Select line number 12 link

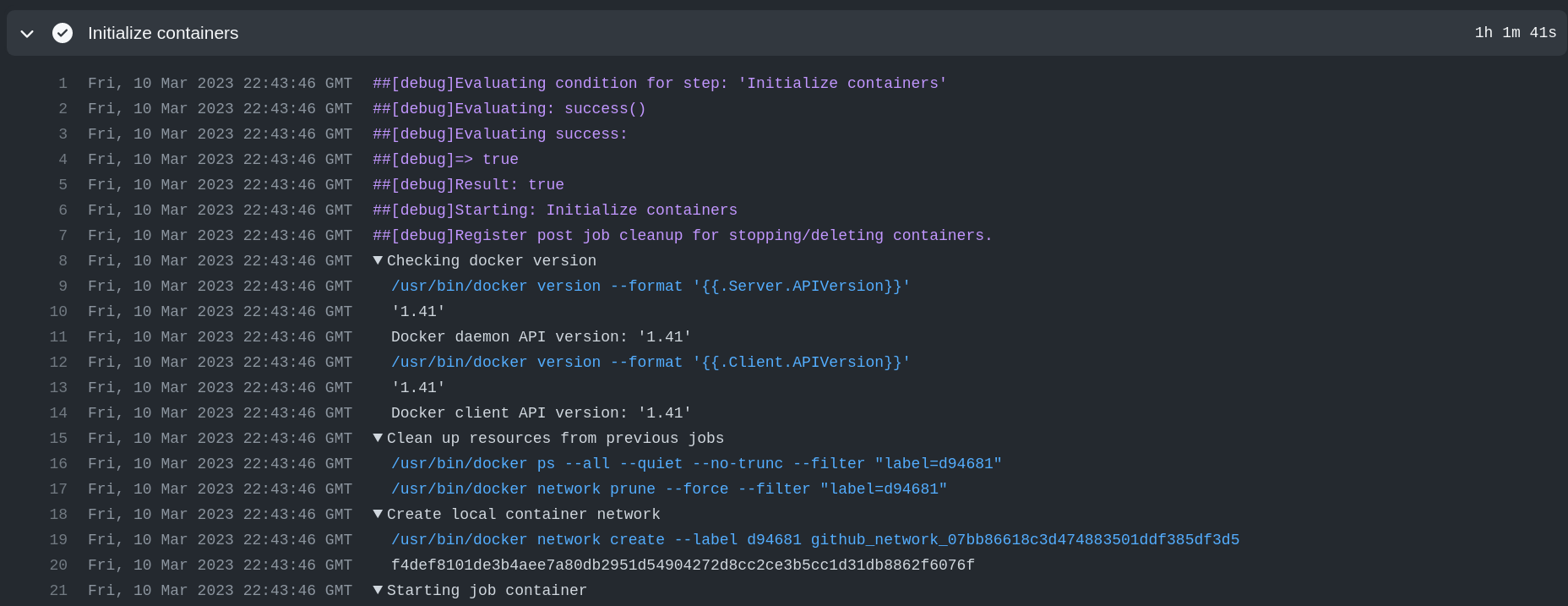(x=58, y=363)
